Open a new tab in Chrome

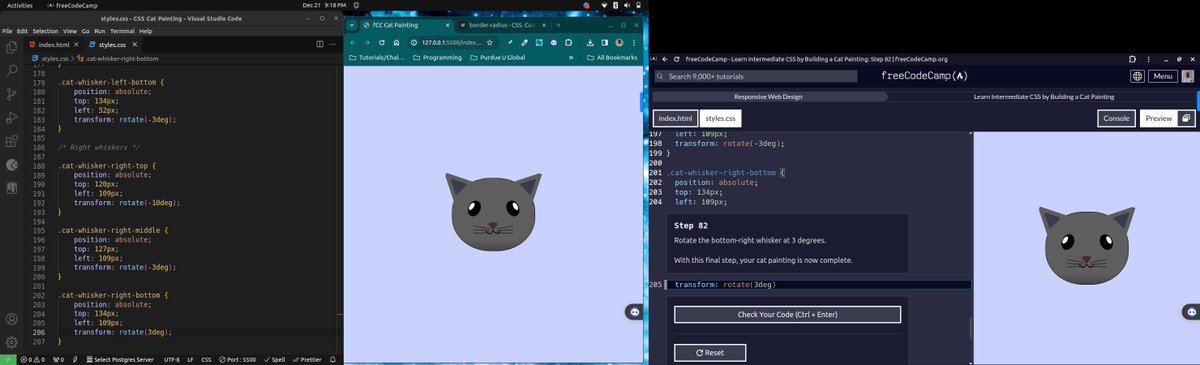pyautogui.click(x=558, y=24)
